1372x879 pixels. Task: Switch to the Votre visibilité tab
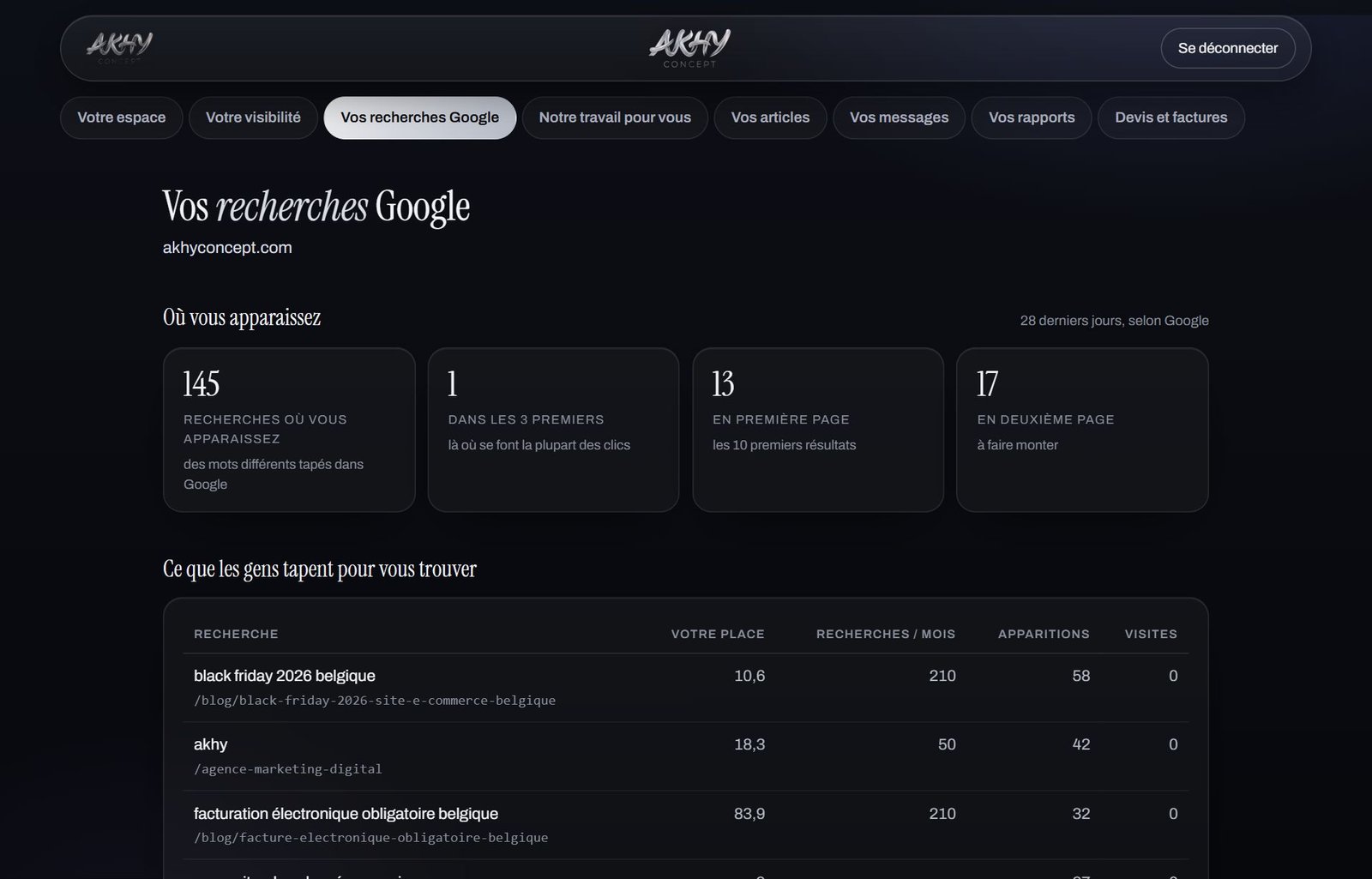coord(253,117)
